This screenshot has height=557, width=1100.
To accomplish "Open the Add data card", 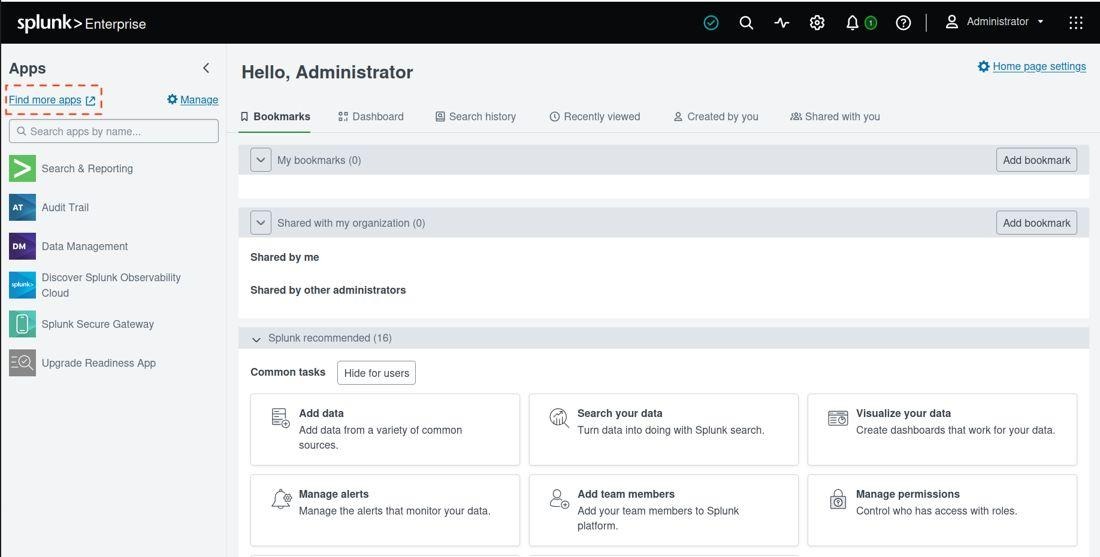I will tap(385, 429).
